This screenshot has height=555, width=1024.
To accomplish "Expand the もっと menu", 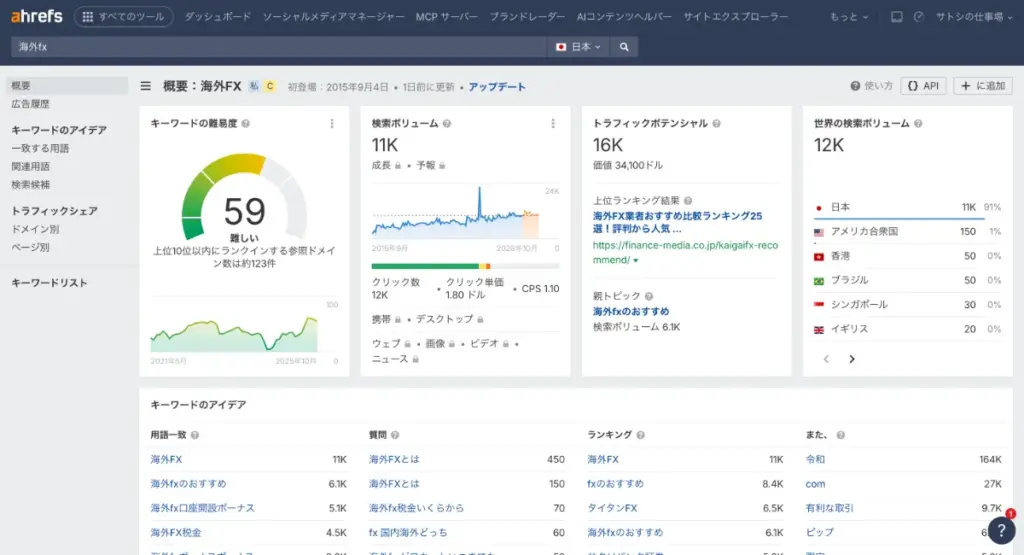I will click(x=849, y=18).
